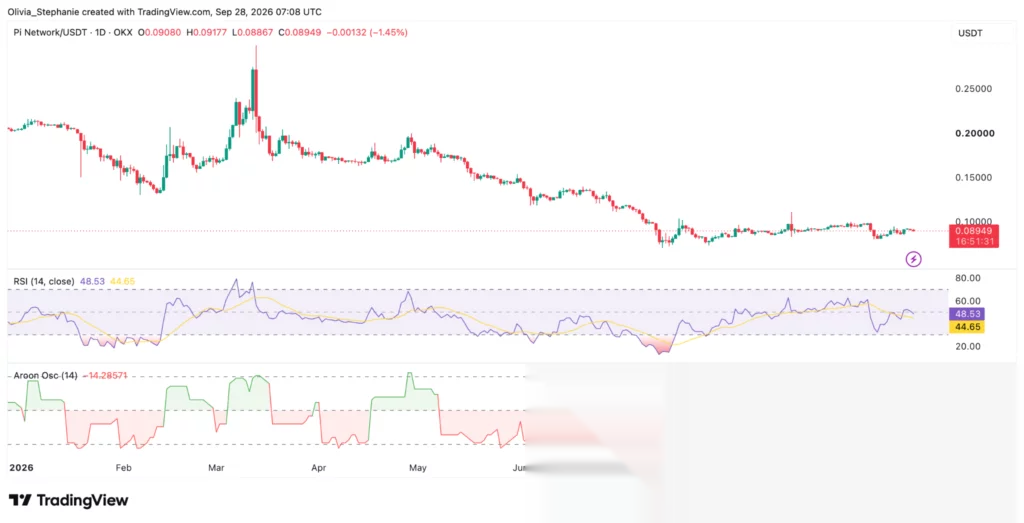
Task: Click the TradingView logo
Action: pyautogui.click(x=68, y=501)
